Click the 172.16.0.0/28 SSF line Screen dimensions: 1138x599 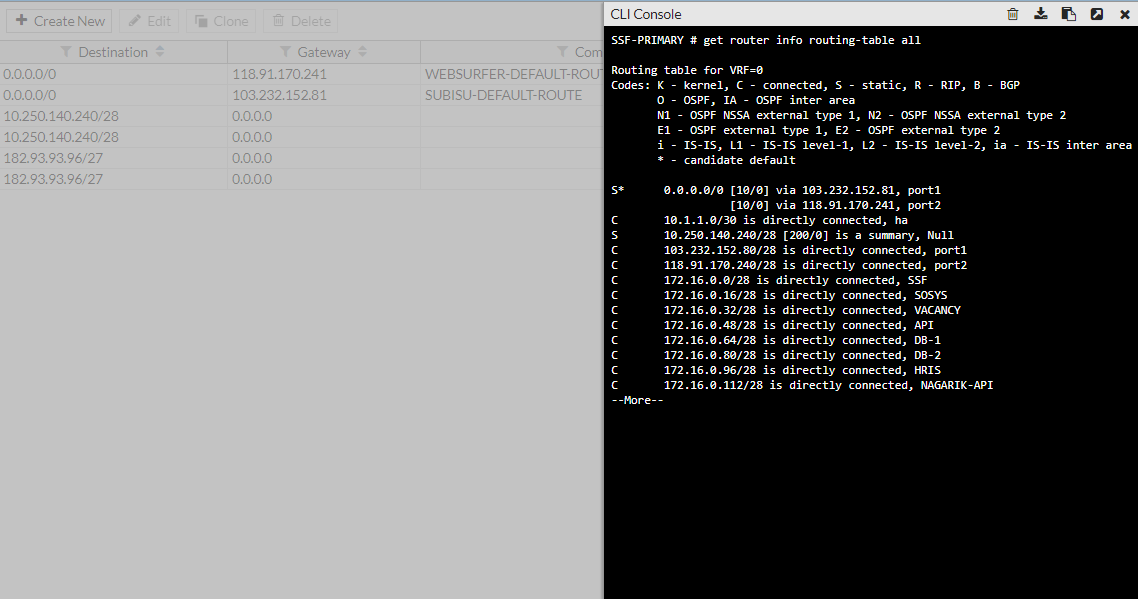[x=769, y=280]
